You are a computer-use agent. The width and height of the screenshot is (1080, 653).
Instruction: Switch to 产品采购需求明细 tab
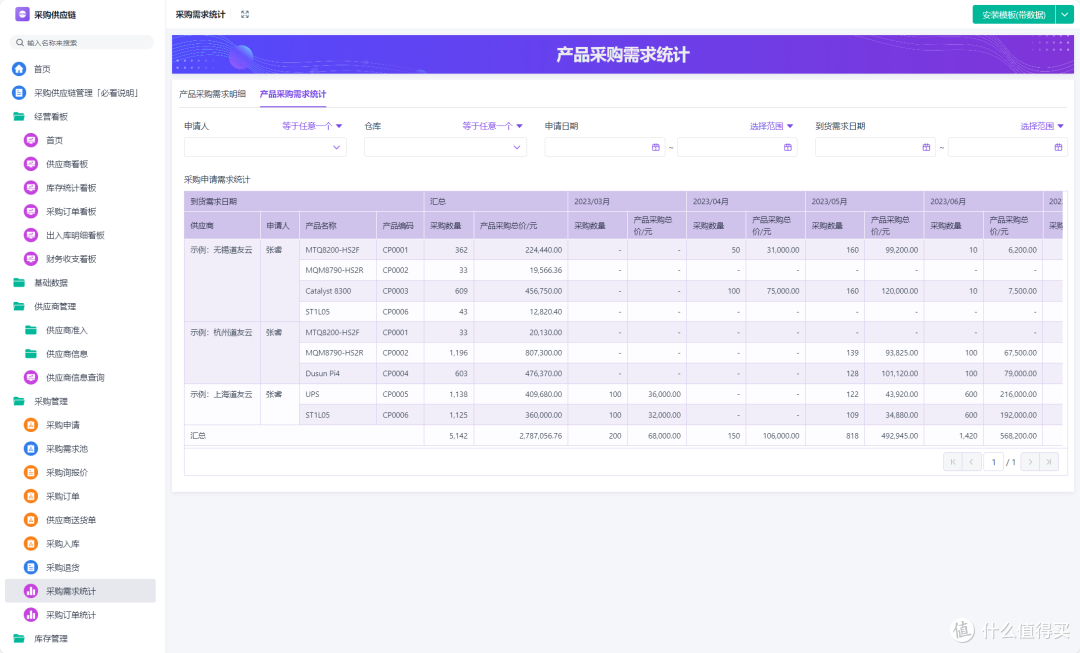[x=212, y=94]
